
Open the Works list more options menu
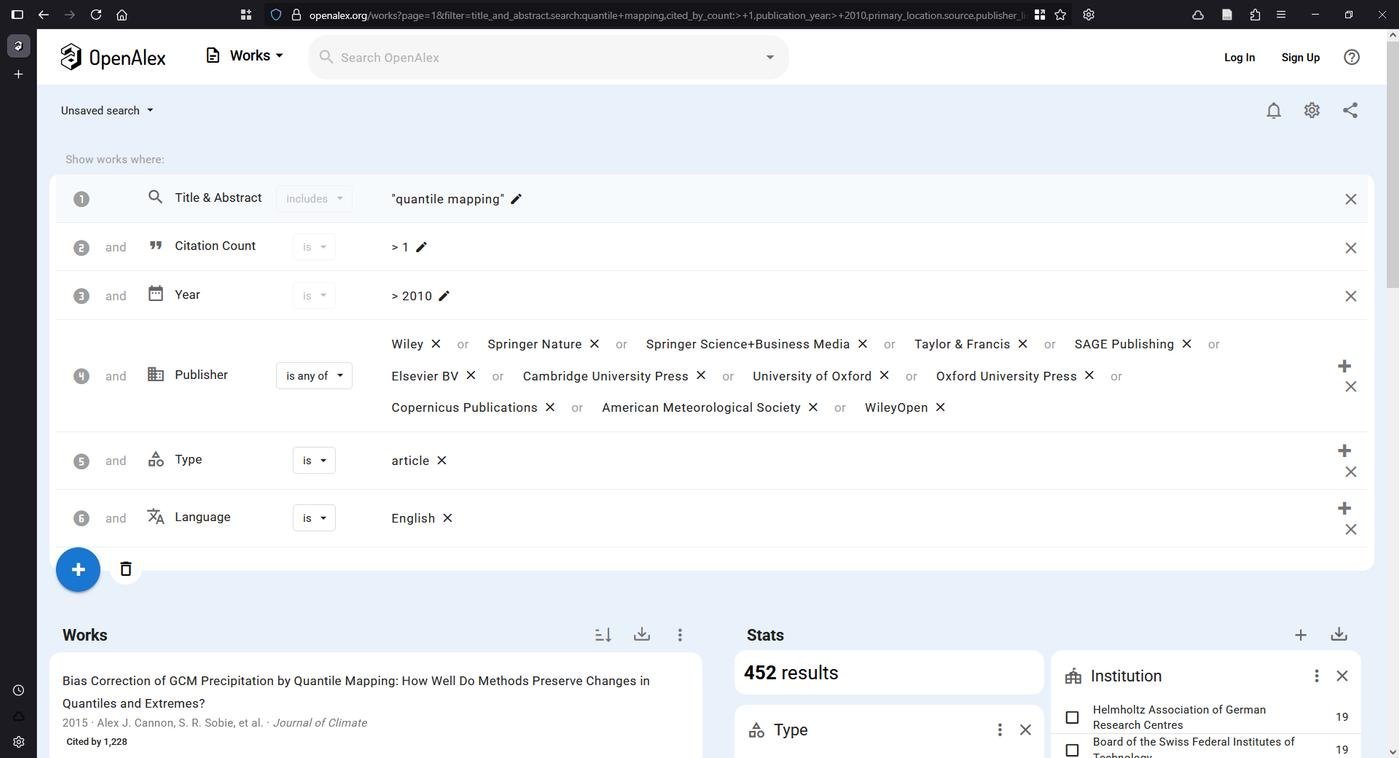[x=680, y=635]
